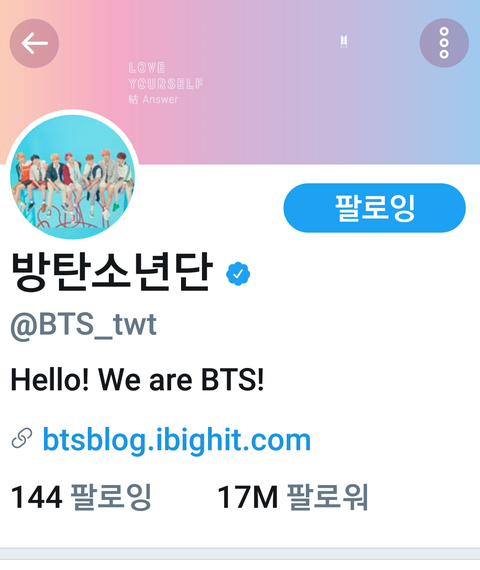Tap the 팔로잉 label beside 144

click(x=111, y=497)
